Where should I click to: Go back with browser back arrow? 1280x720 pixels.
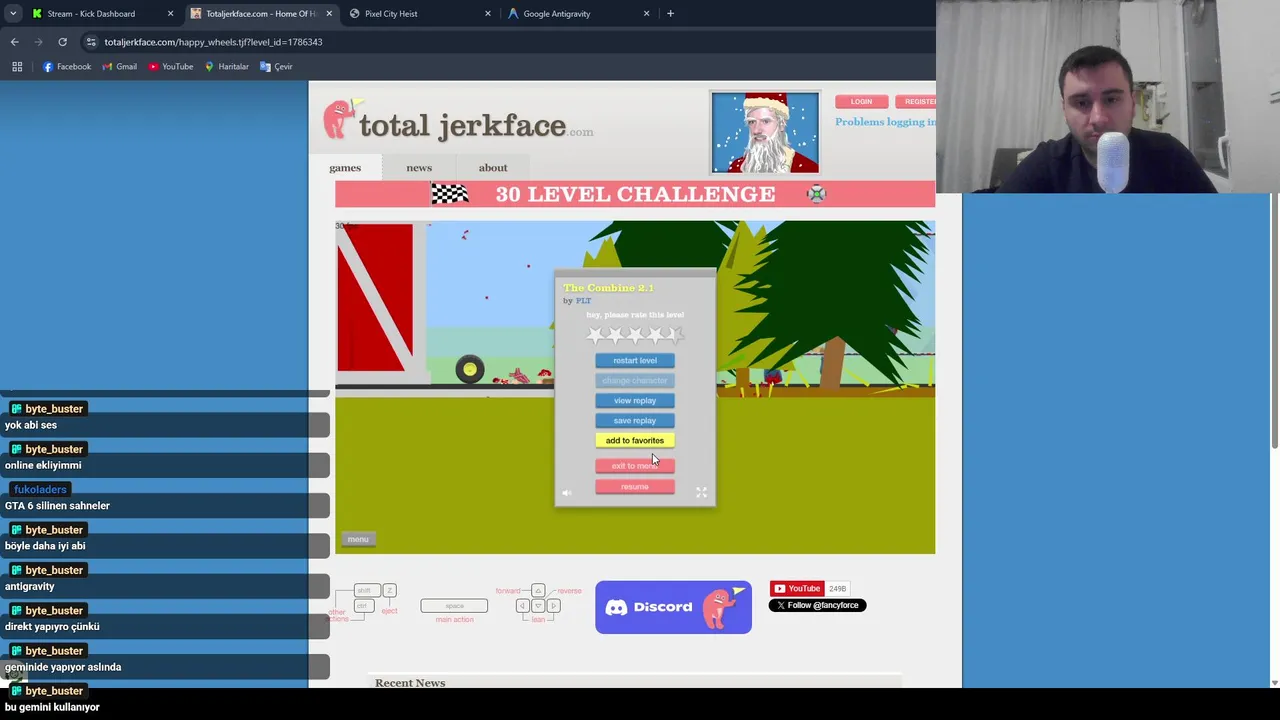point(14,42)
